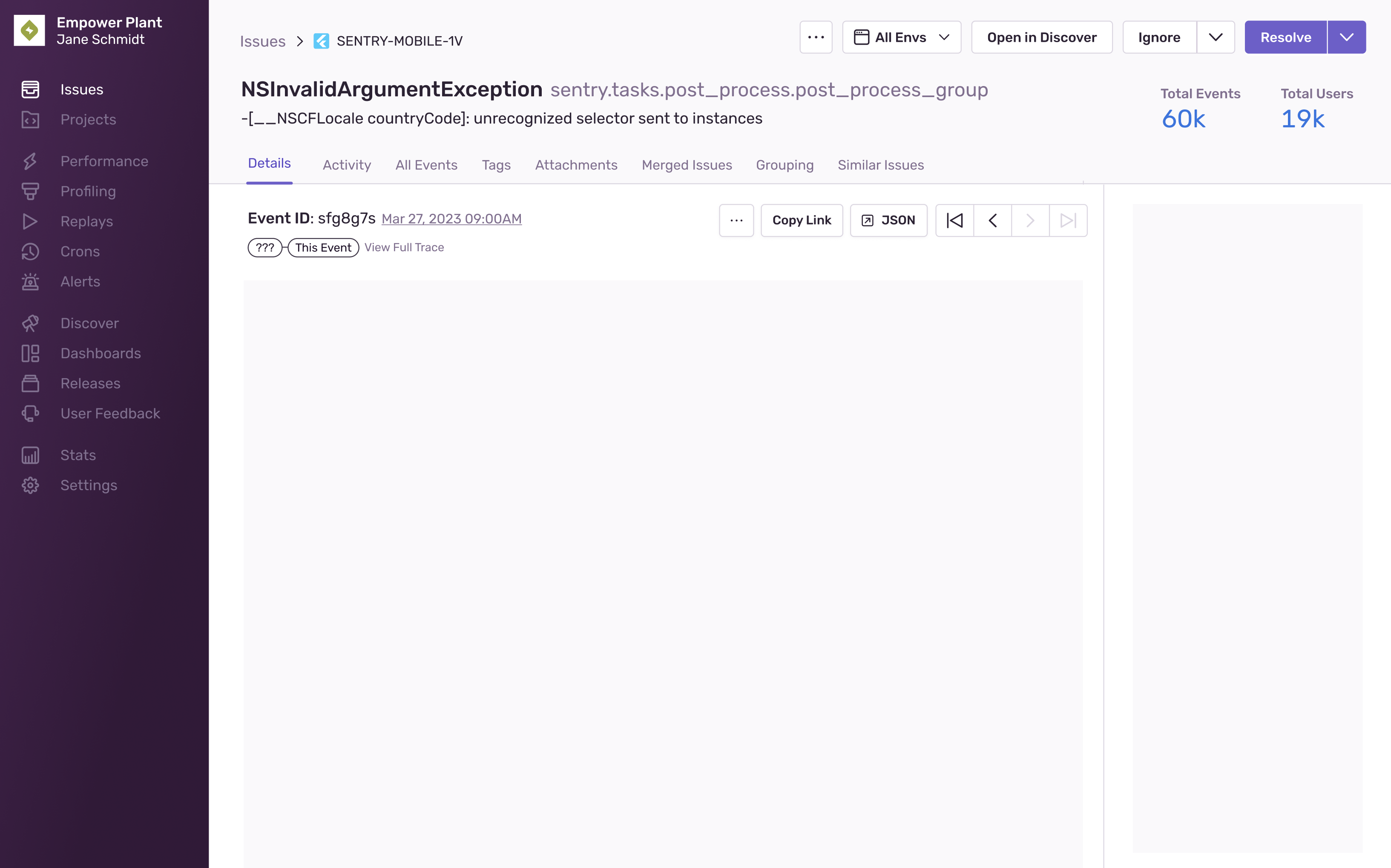Open Dashboards
1391x868 pixels.
point(101,353)
